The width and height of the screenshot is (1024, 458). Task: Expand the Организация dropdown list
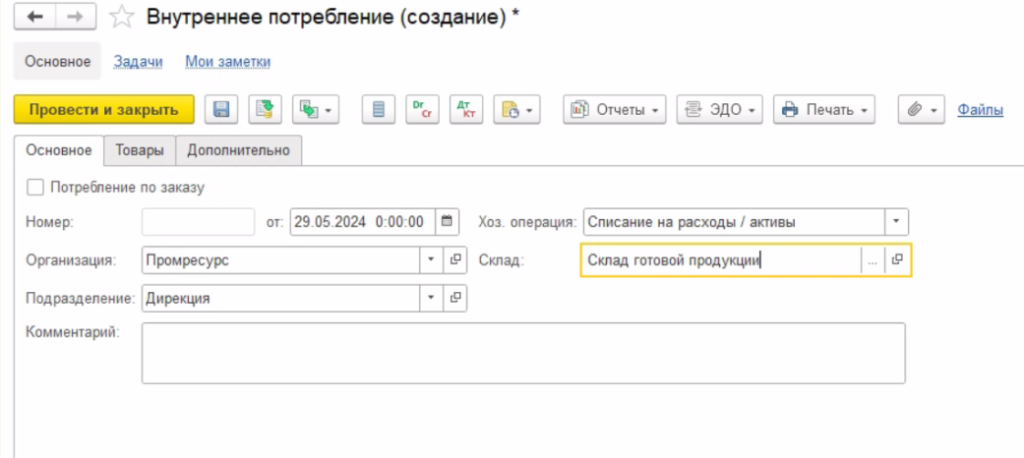[431, 260]
